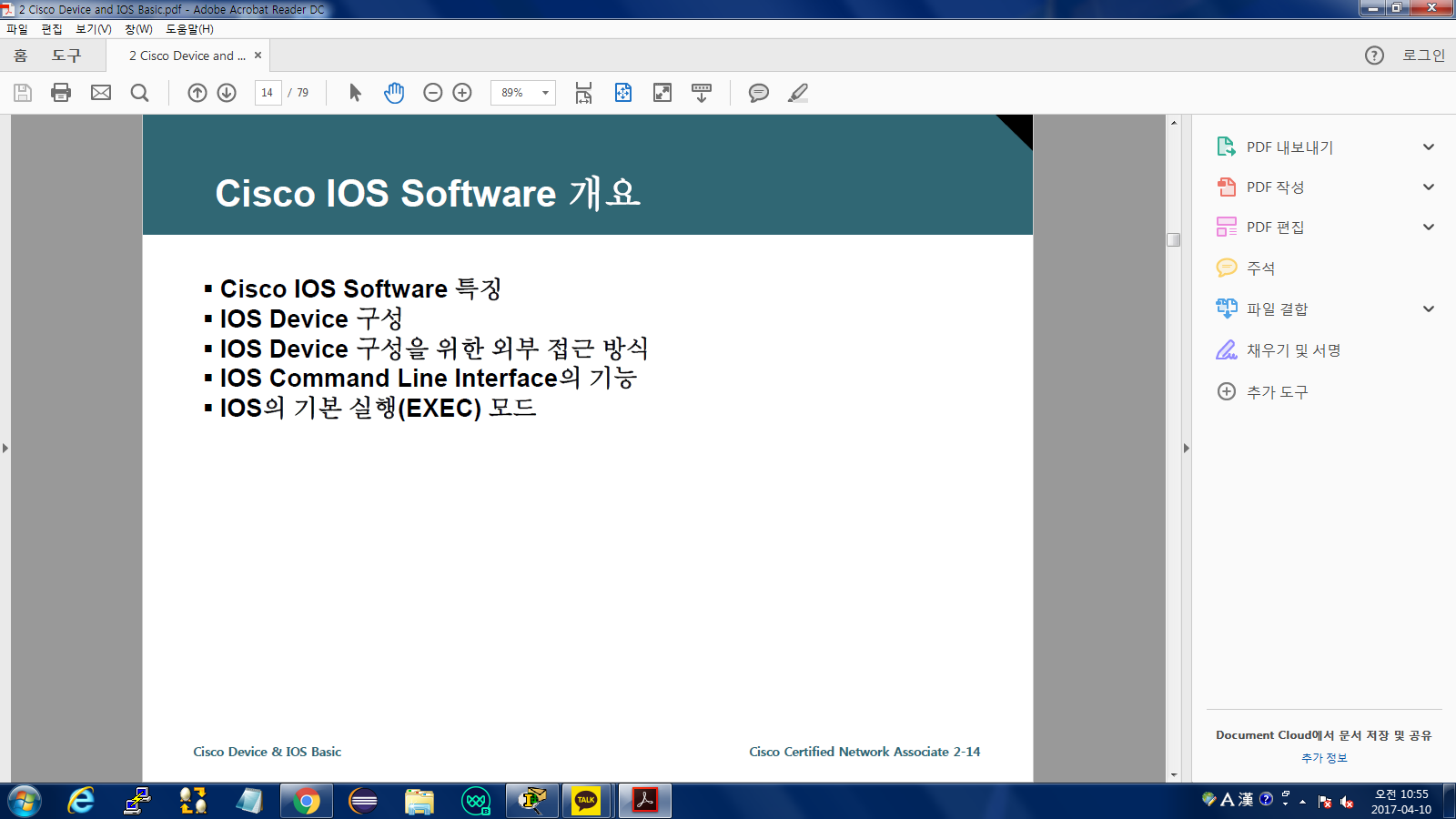Viewport: 1456px width, 819px height.
Task: Switch to the 도구 tab
Action: click(x=66, y=56)
